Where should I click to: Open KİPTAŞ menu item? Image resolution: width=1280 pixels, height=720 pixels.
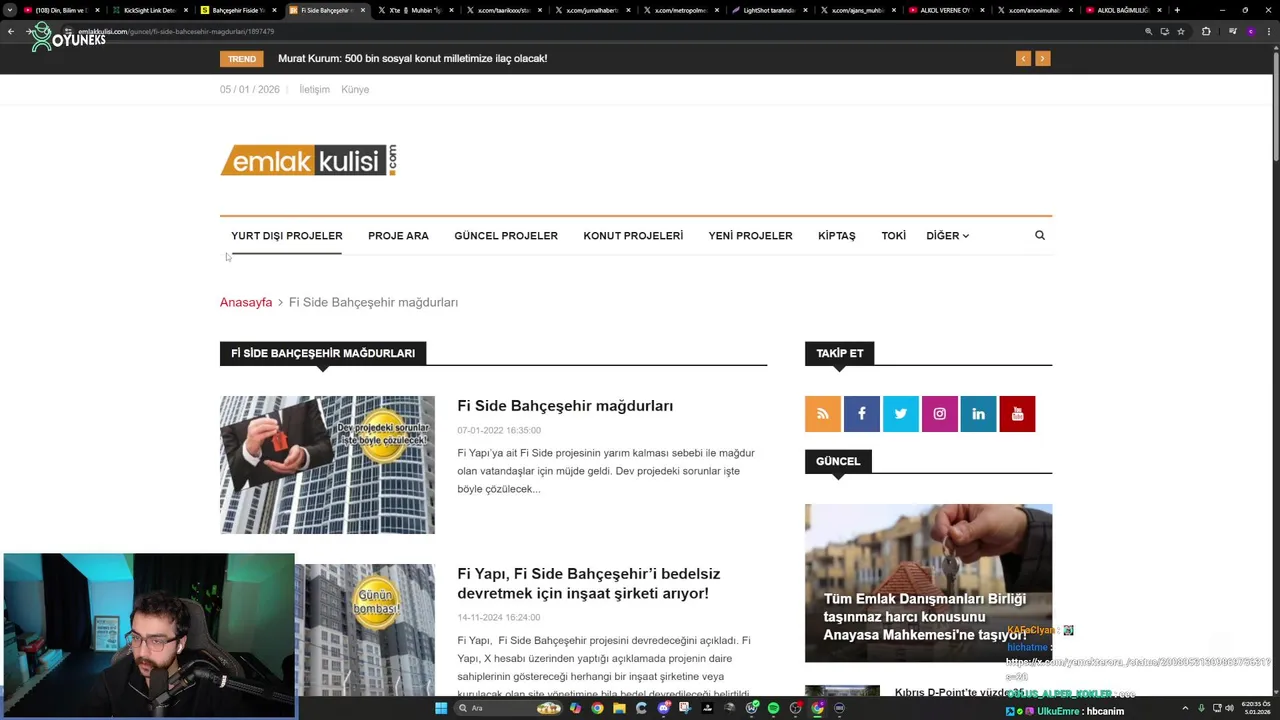(837, 236)
